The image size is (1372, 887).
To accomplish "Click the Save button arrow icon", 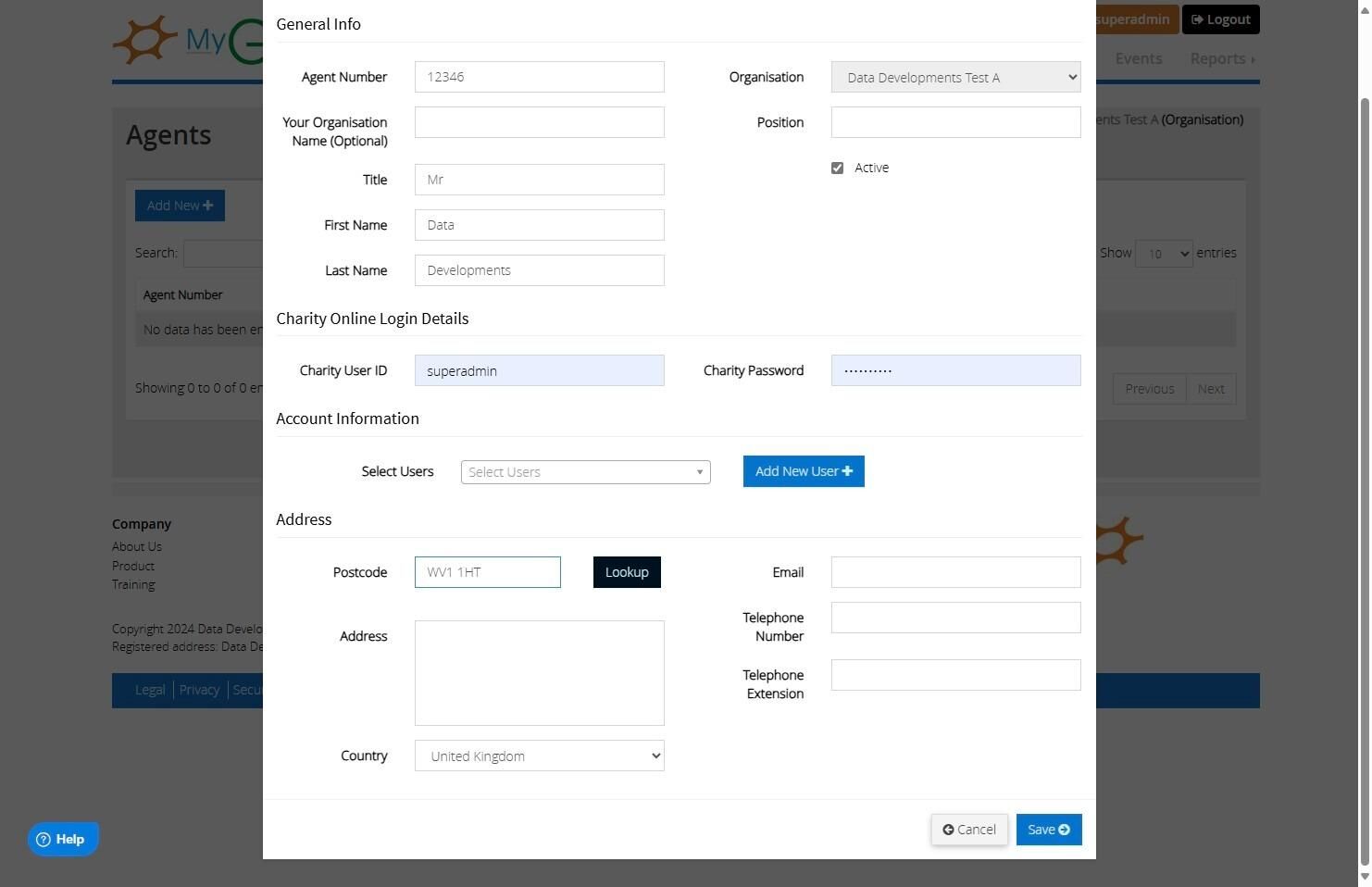I will [x=1064, y=830].
